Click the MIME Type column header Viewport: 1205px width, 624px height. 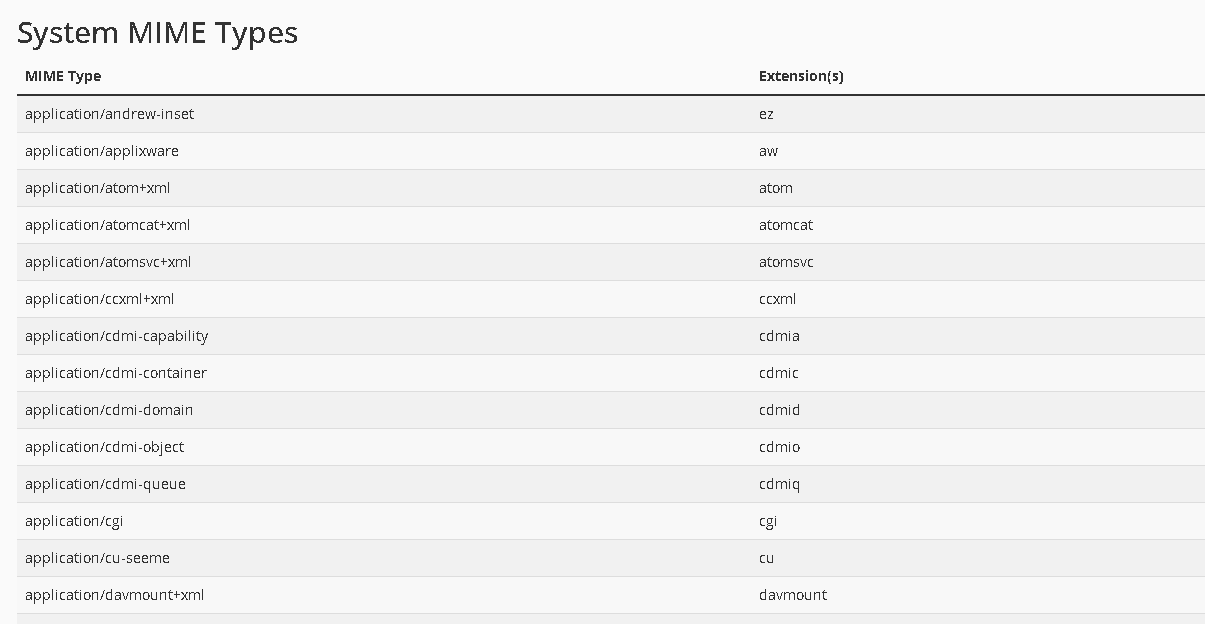point(63,76)
